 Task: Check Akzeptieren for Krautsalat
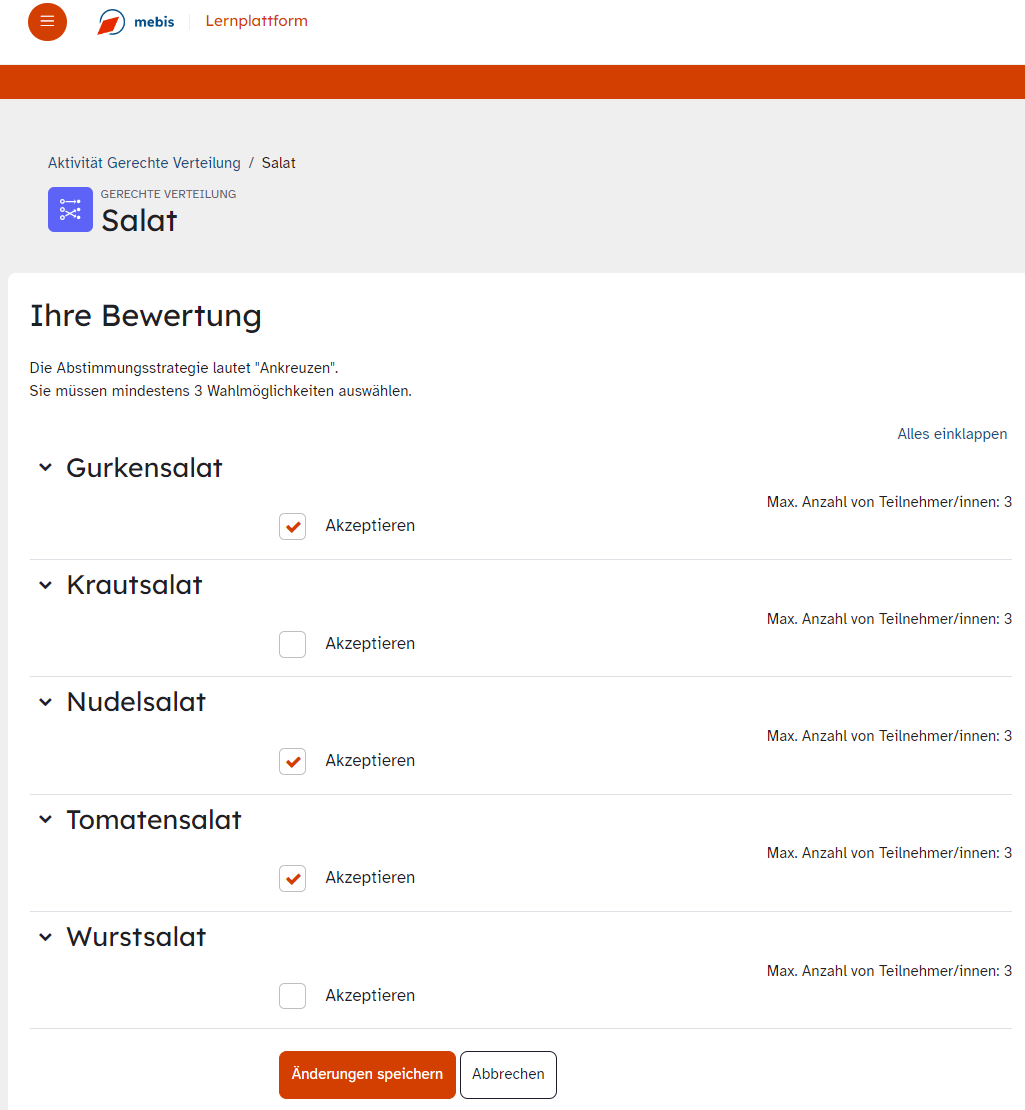point(292,644)
